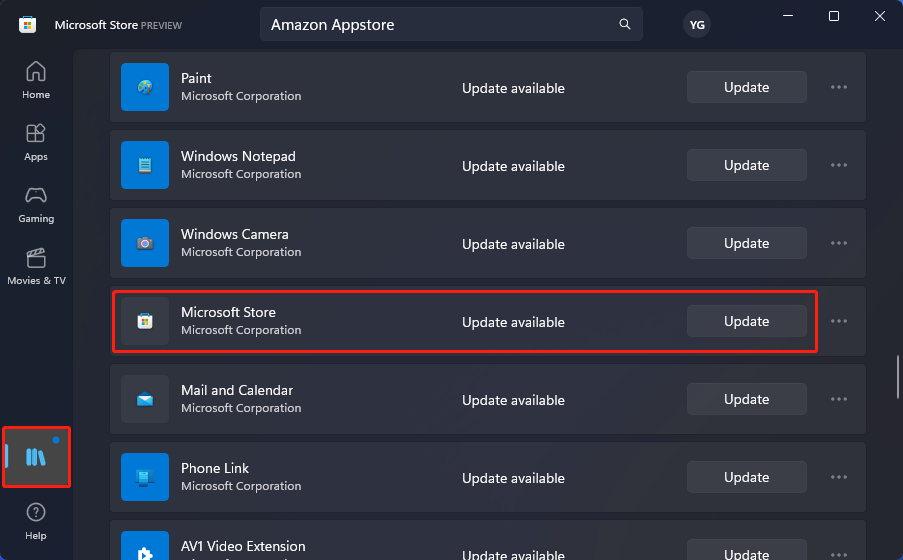The height and width of the screenshot is (560, 903).
Task: Open the Apps section in sidebar
Action: (36, 142)
